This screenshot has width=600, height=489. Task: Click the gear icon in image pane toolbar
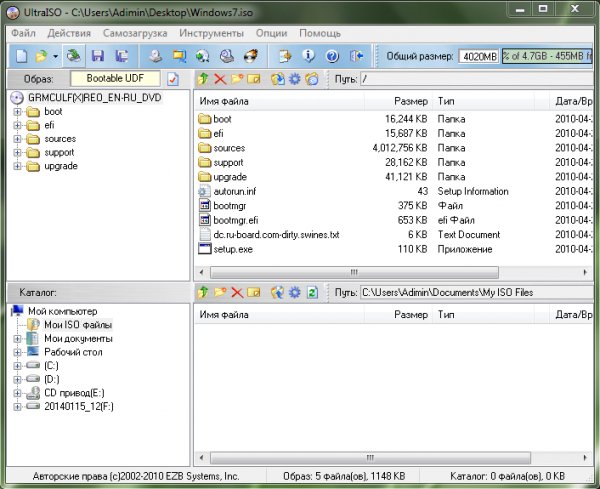(x=295, y=79)
